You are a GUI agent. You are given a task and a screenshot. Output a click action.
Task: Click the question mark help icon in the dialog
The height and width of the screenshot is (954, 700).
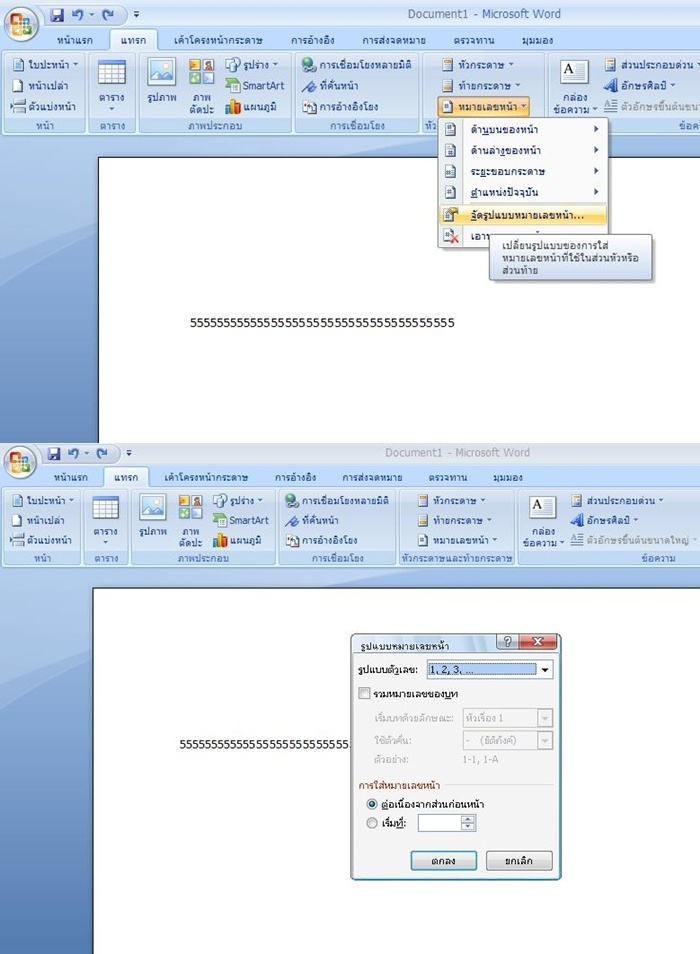(507, 641)
